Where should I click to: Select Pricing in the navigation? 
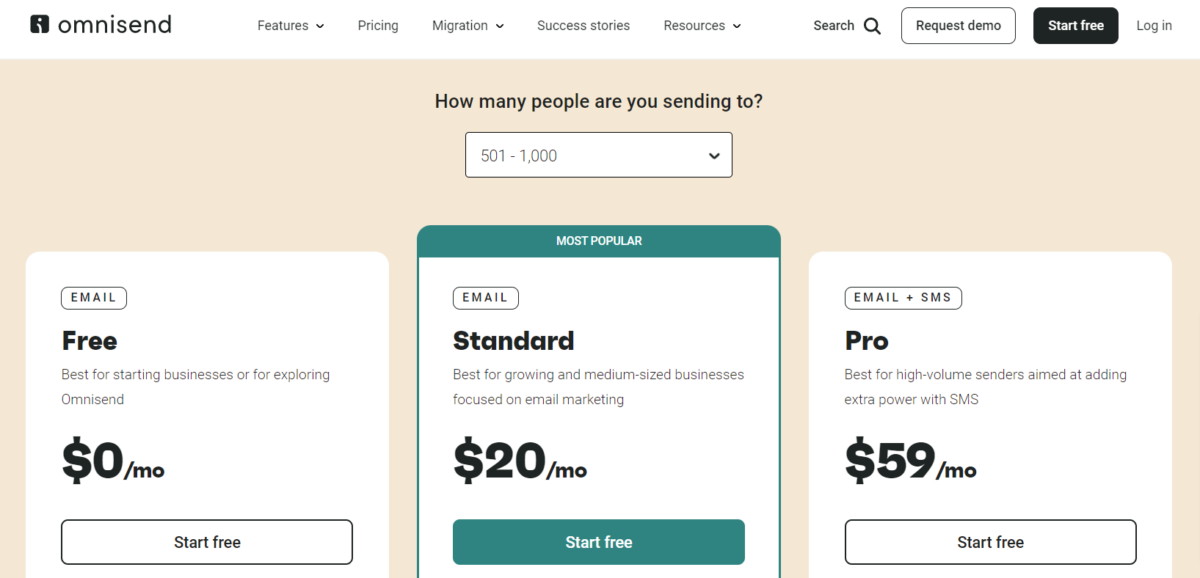tap(378, 25)
